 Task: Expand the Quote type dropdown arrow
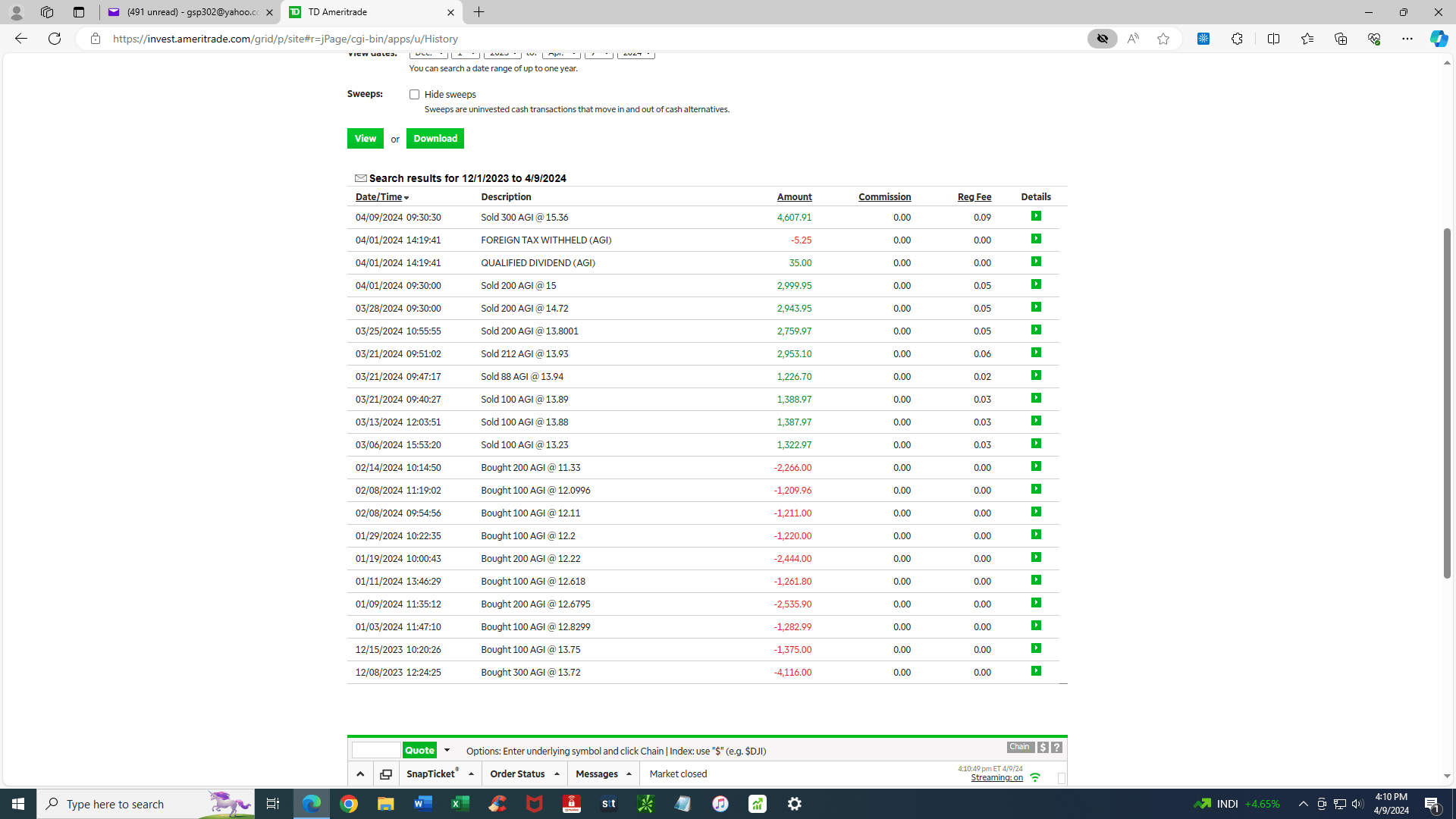coord(447,750)
